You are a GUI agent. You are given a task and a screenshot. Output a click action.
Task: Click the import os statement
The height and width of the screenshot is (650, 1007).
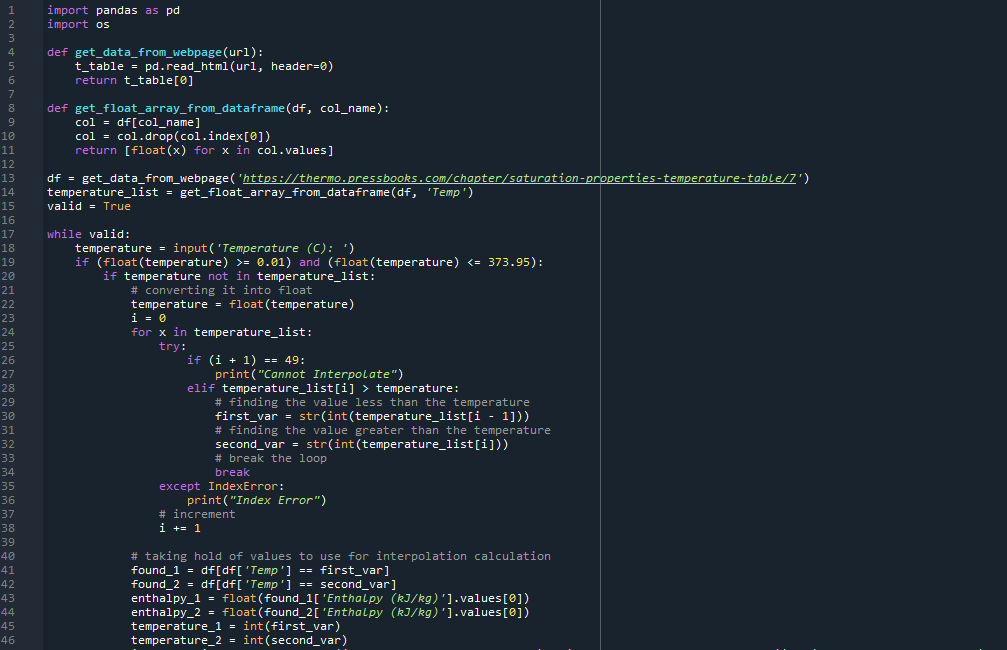tap(78, 23)
